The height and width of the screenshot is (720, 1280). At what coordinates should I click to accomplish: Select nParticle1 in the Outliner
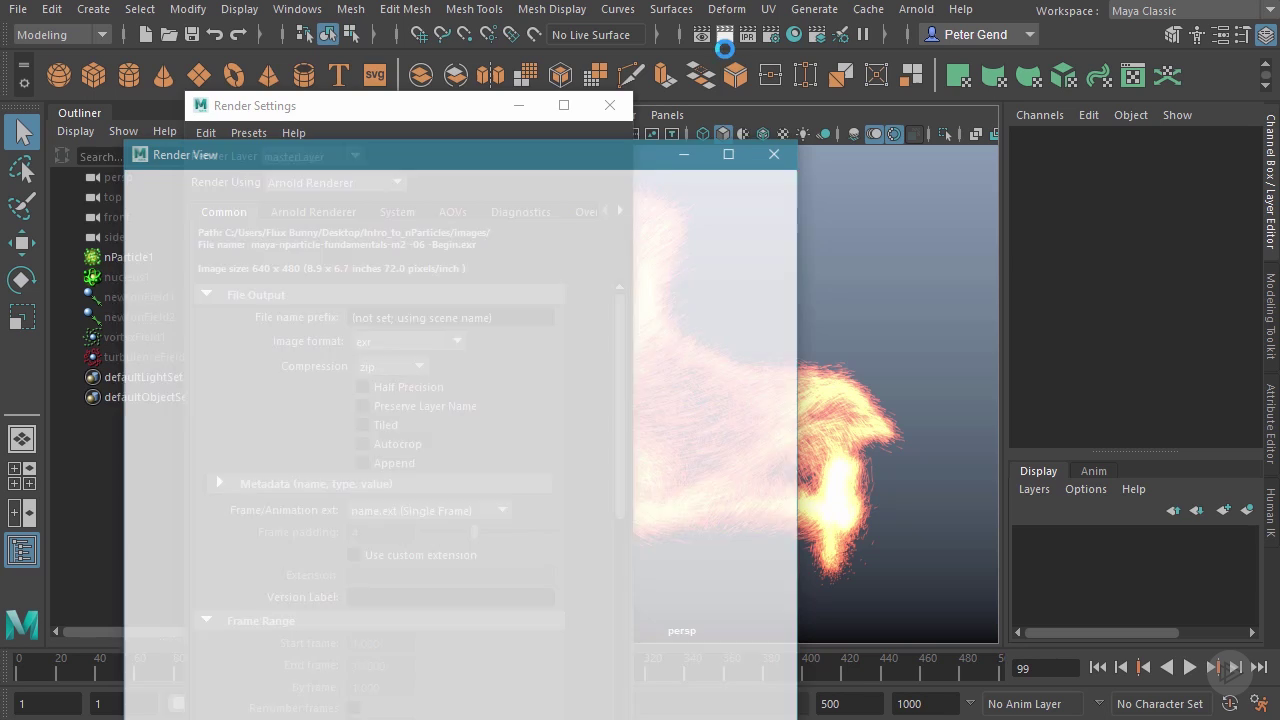point(128,257)
